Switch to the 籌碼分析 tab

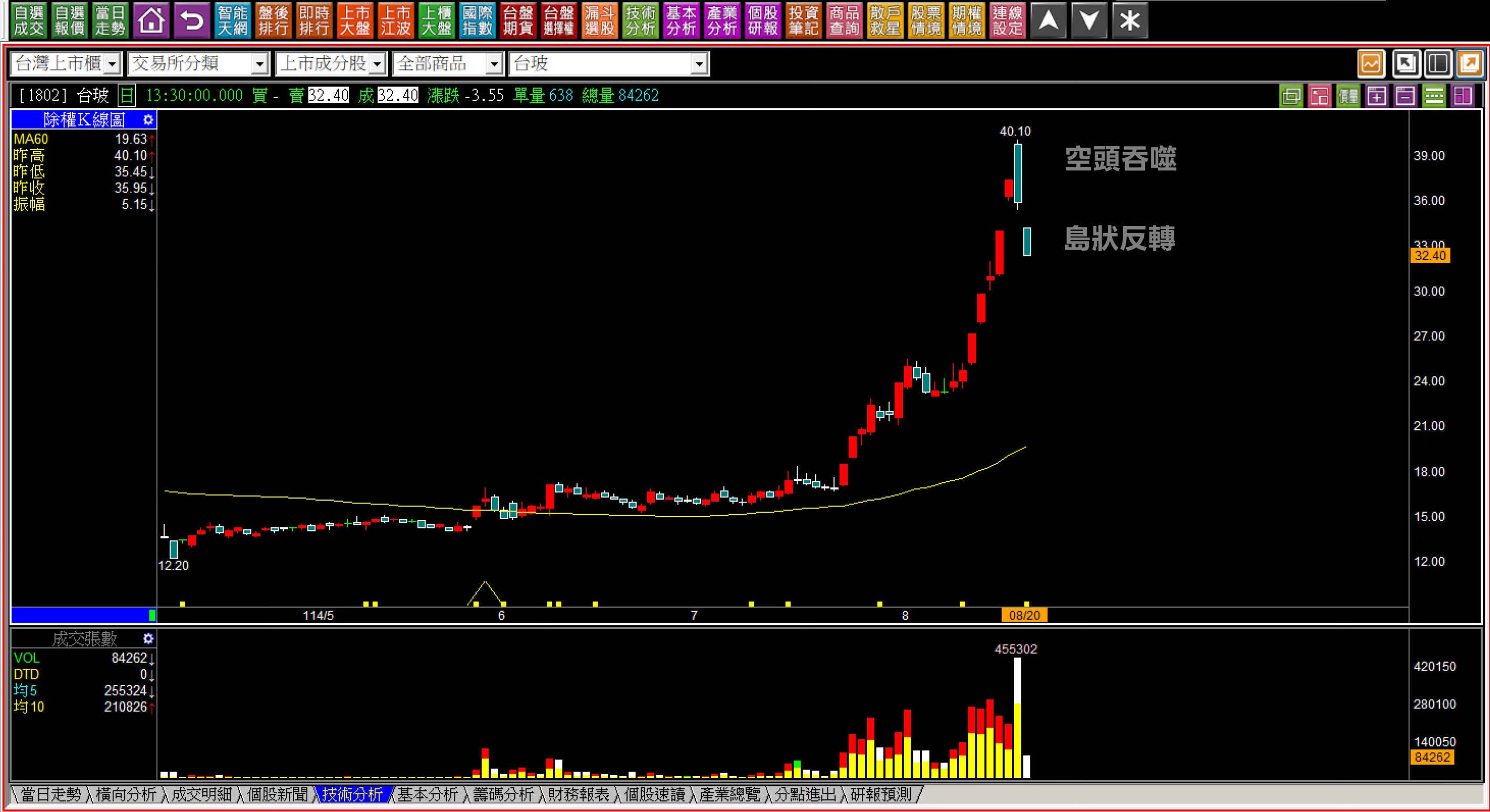503,795
